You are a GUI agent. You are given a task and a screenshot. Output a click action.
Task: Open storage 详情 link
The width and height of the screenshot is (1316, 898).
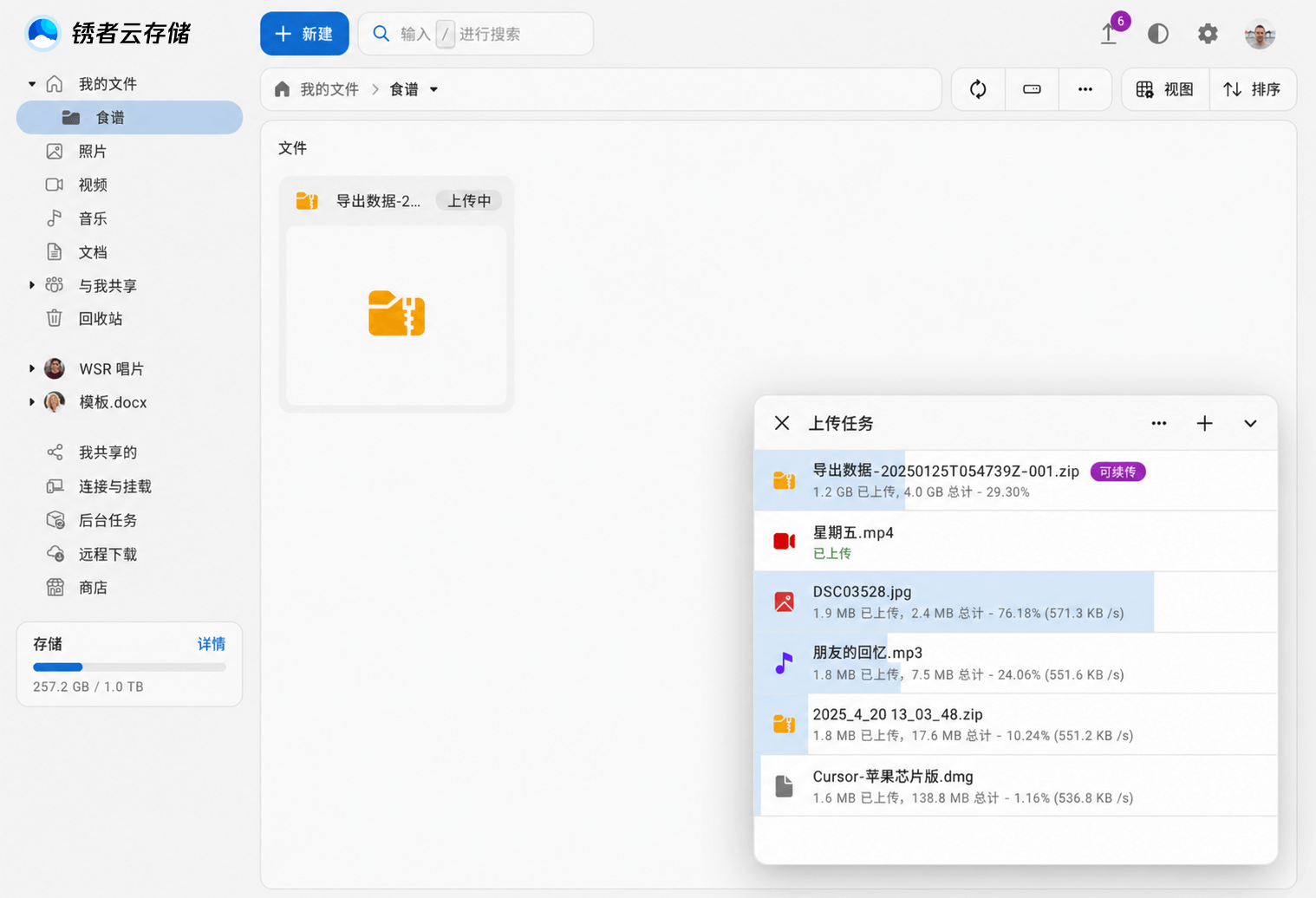(212, 644)
